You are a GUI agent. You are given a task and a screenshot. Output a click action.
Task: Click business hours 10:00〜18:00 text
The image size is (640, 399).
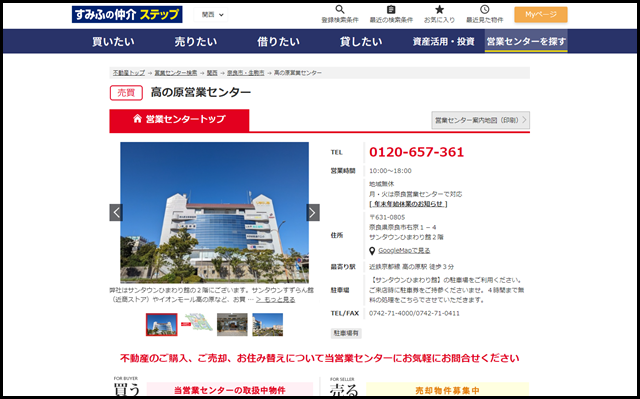(390, 171)
